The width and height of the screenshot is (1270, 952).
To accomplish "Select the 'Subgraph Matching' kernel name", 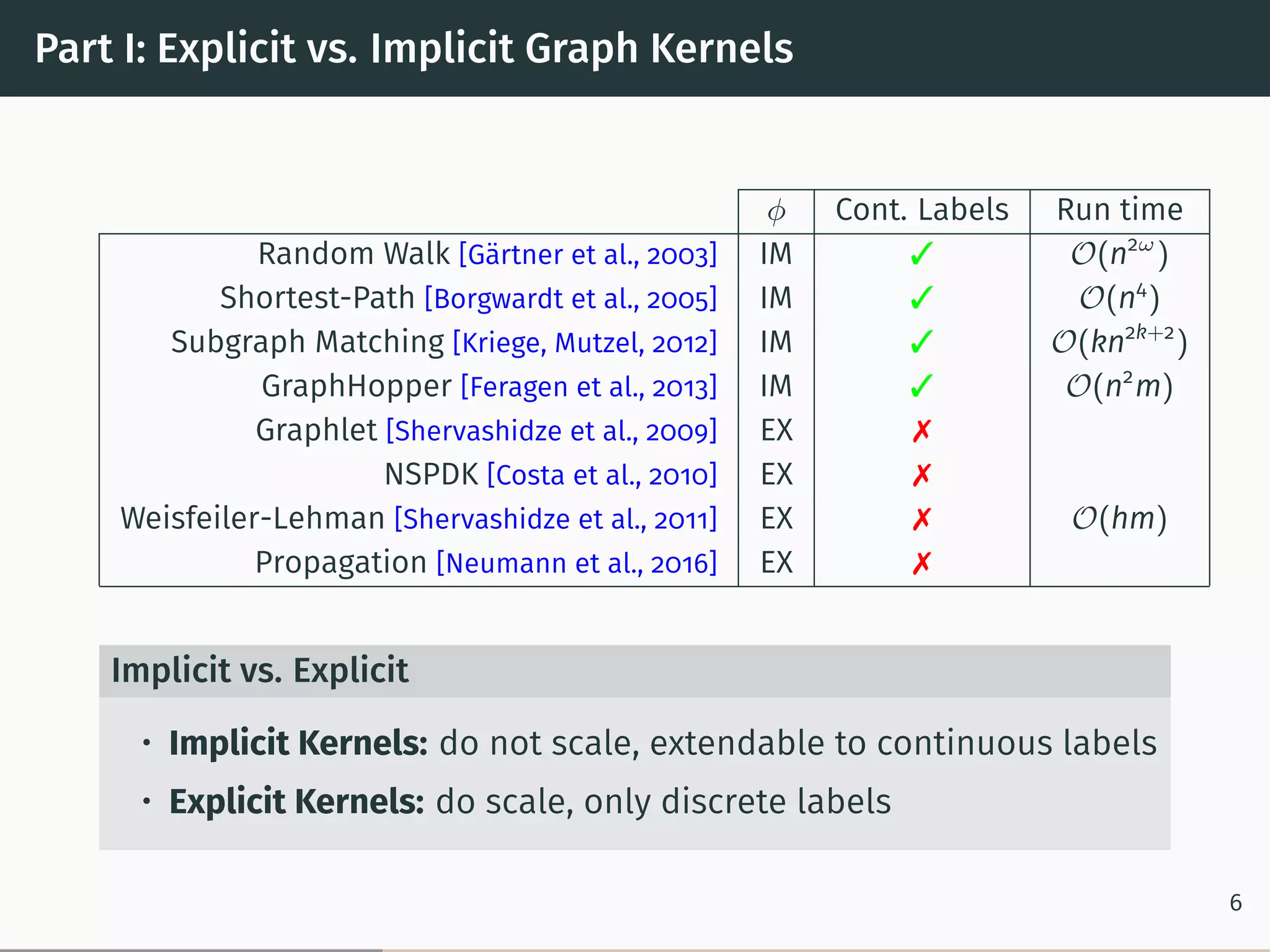I will (x=308, y=342).
